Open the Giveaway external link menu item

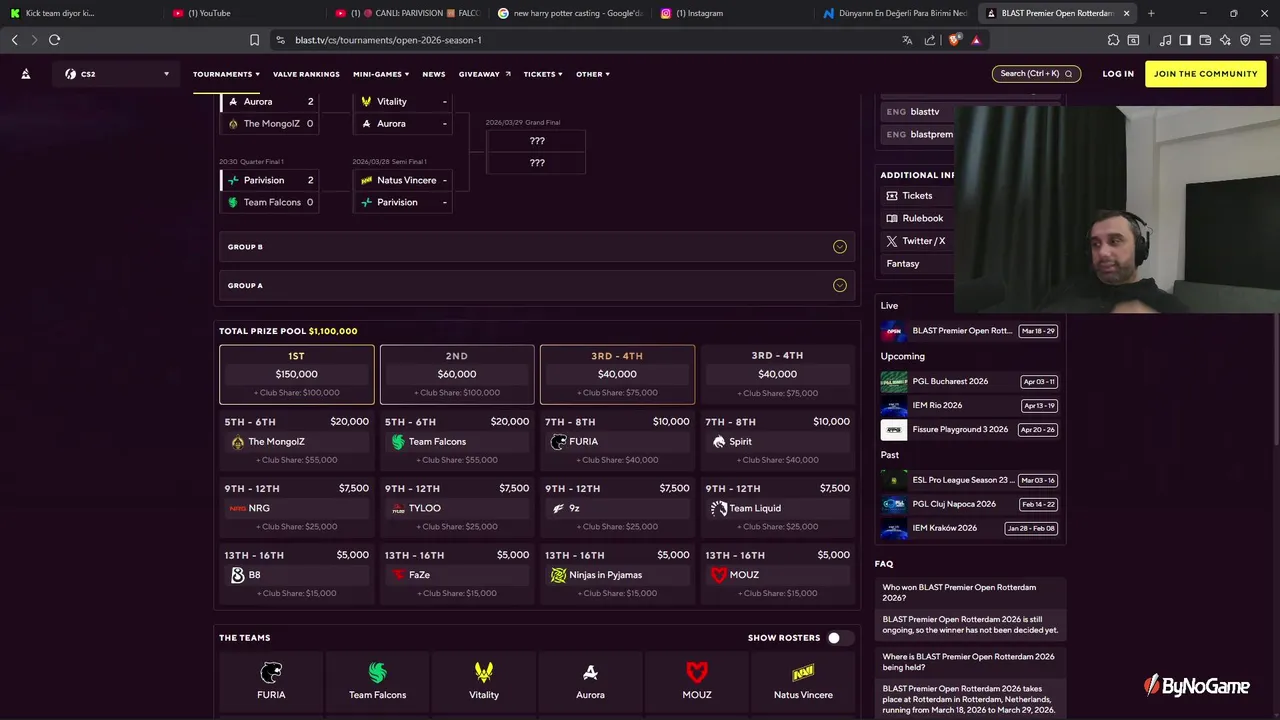coord(485,74)
